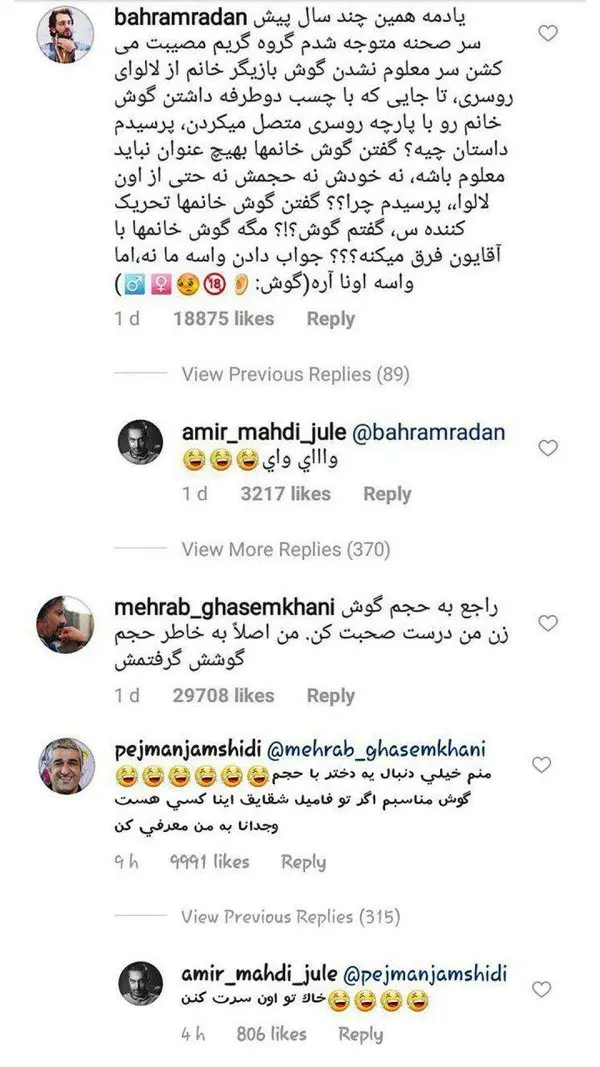Expand View Previous Replies (315)
This screenshot has width=600, height=1067.
[x=290, y=917]
